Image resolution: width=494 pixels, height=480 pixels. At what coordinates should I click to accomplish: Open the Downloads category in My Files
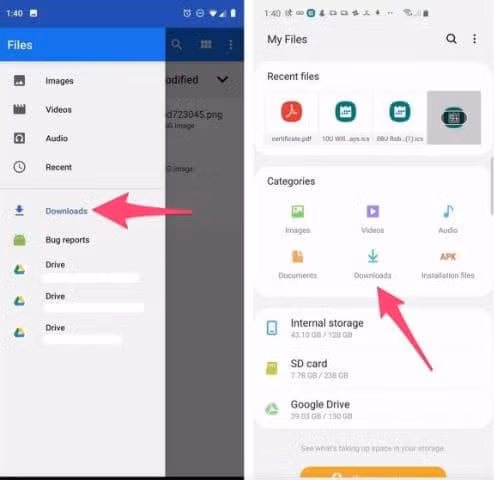pos(373,264)
